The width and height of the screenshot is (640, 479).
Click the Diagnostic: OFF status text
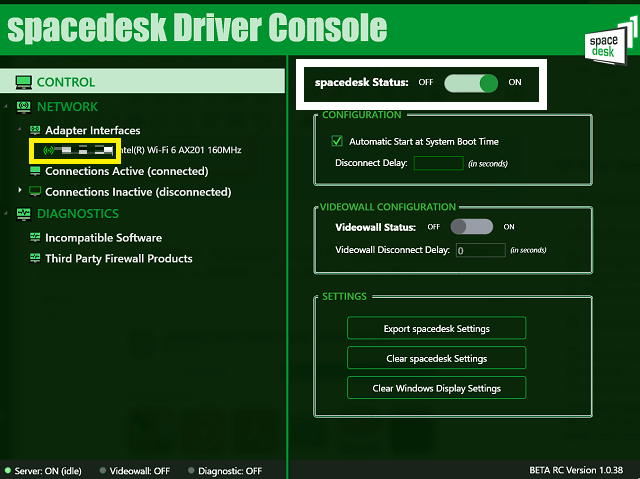[230, 471]
